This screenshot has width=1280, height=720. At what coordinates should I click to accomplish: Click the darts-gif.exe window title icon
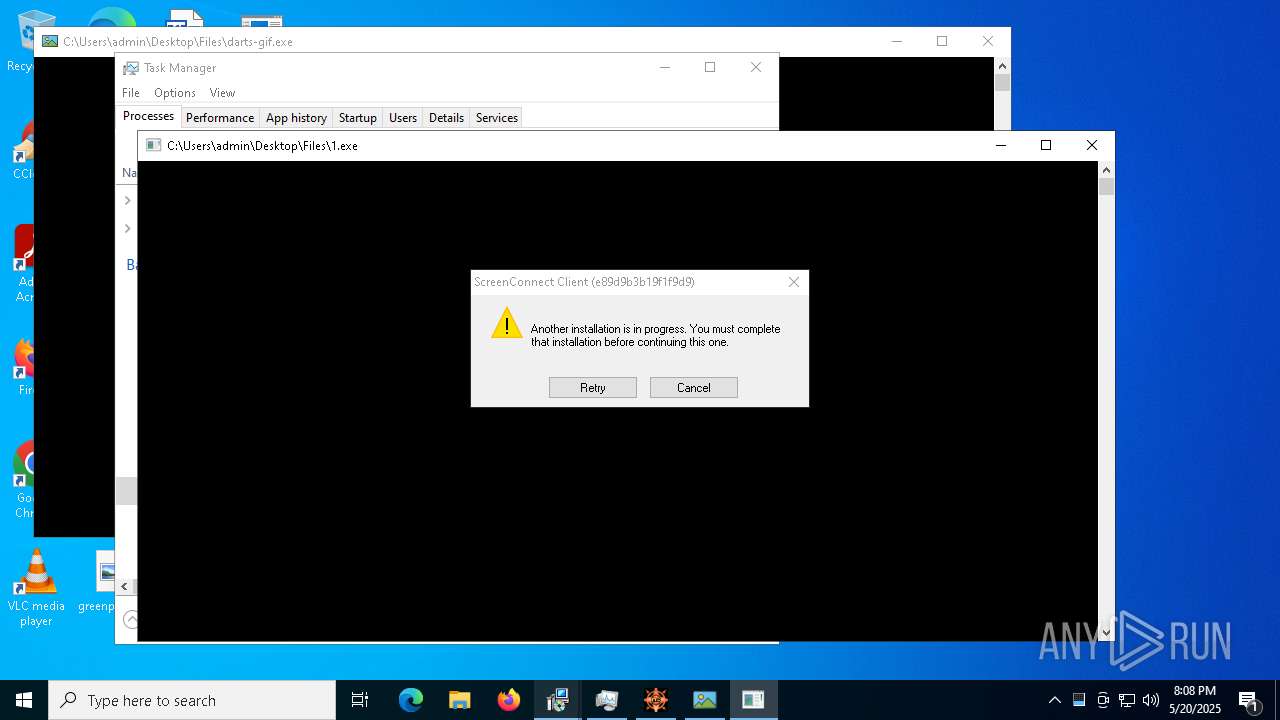click(x=50, y=42)
